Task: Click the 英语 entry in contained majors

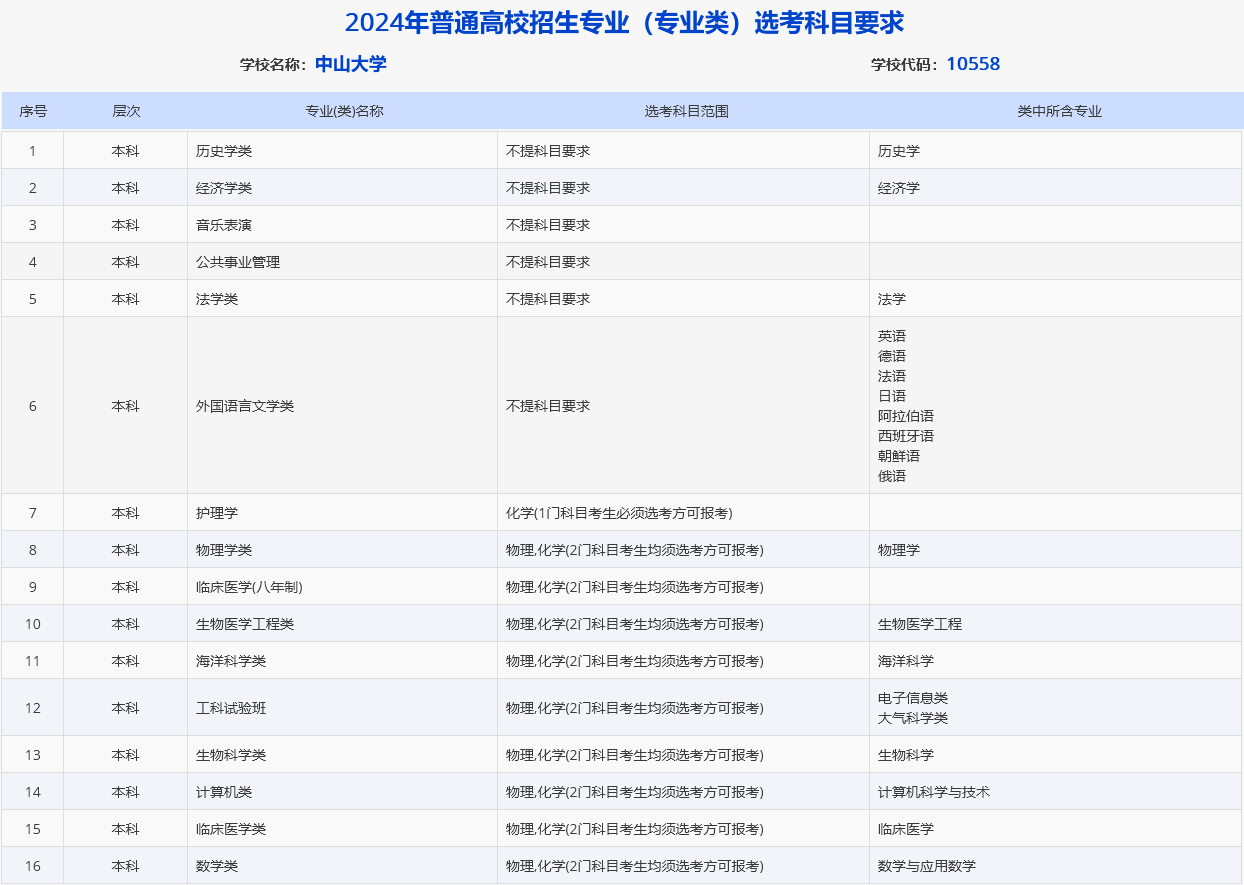Action: tap(892, 336)
